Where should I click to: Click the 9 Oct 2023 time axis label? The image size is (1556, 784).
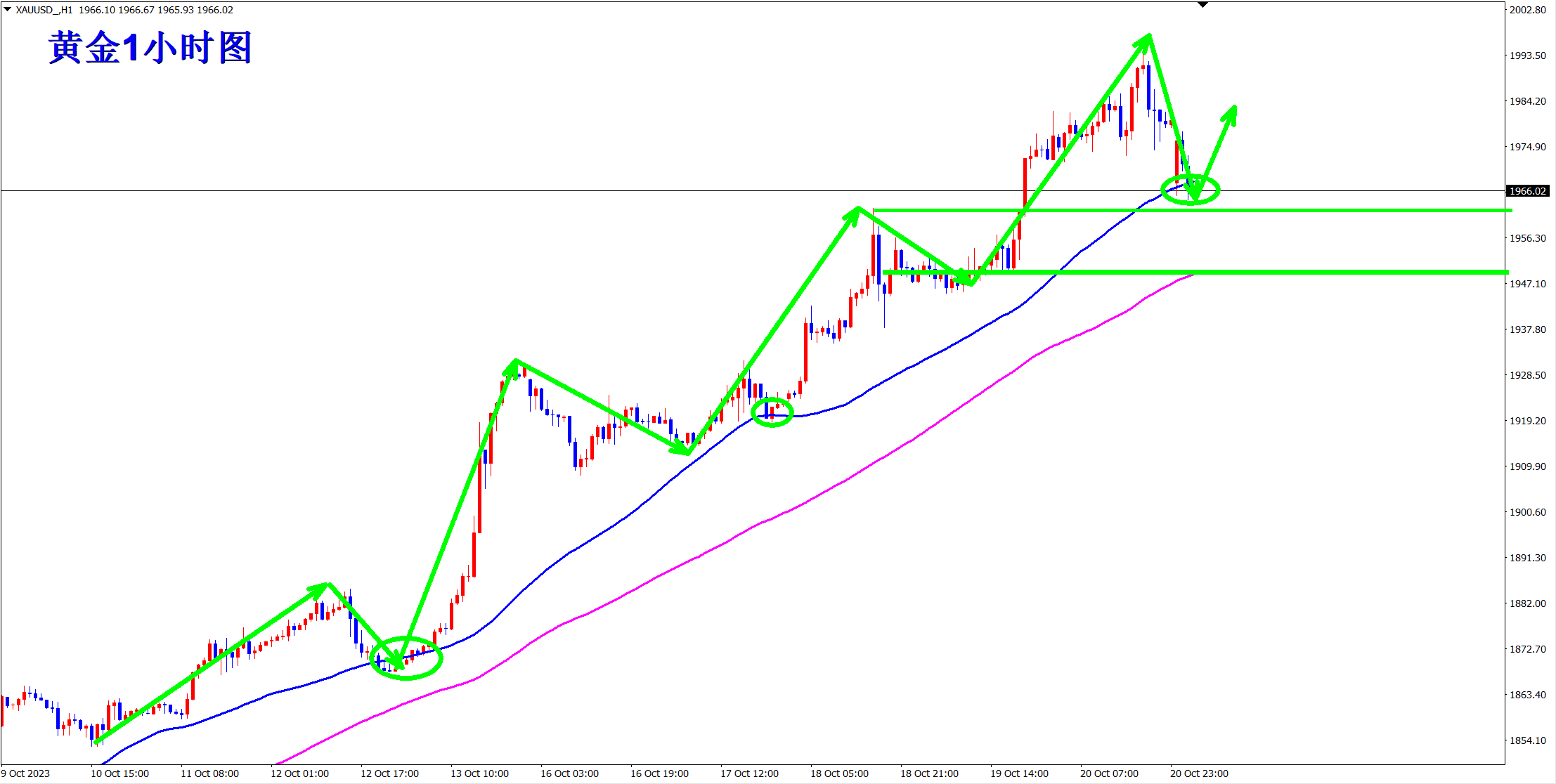click(x=26, y=773)
